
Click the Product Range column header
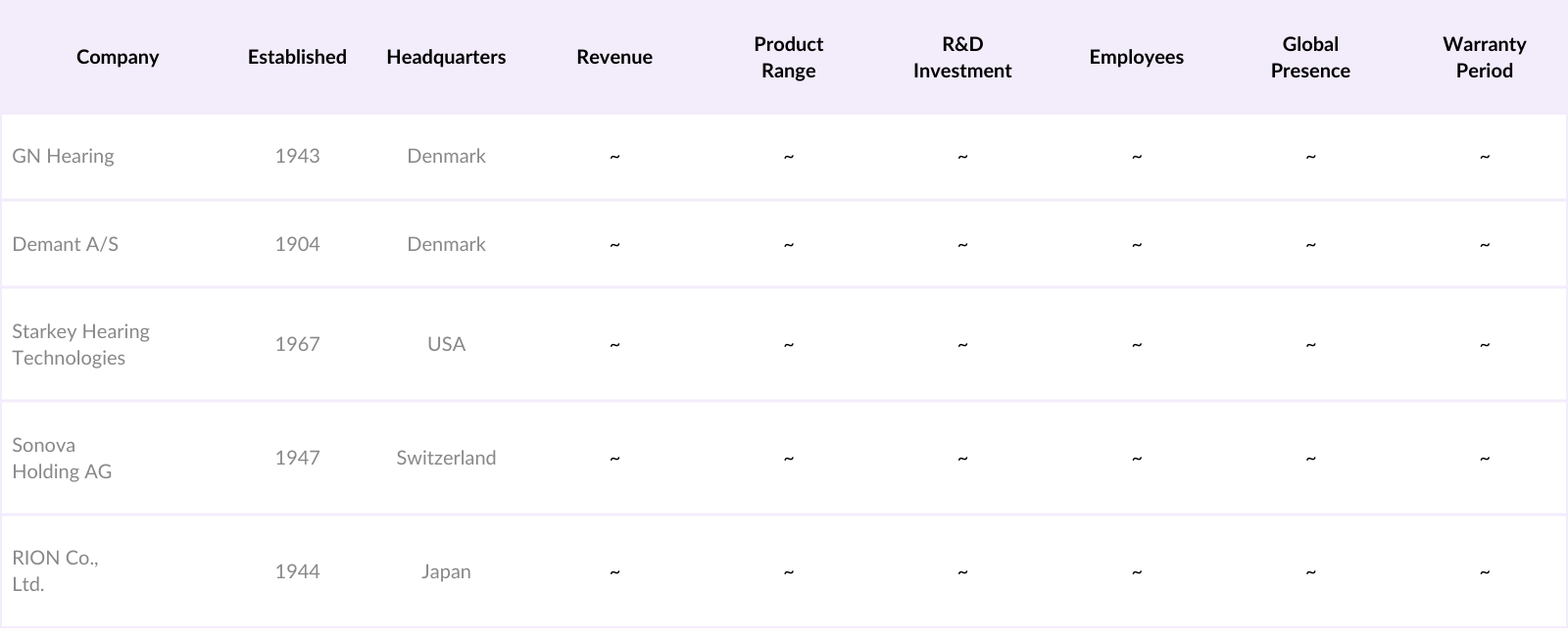coord(789,57)
